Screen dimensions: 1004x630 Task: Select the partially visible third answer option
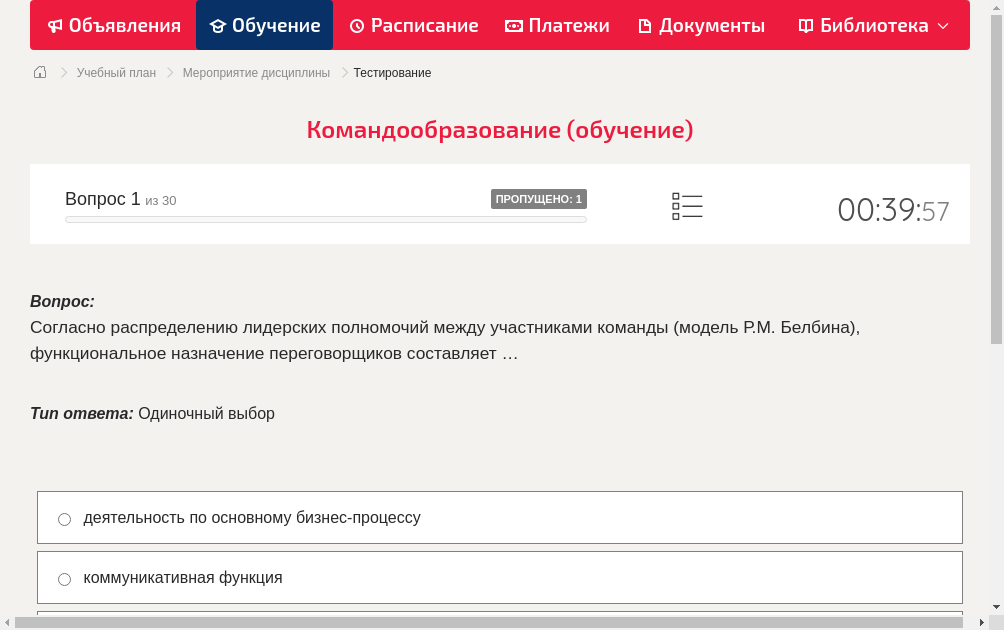pos(500,617)
